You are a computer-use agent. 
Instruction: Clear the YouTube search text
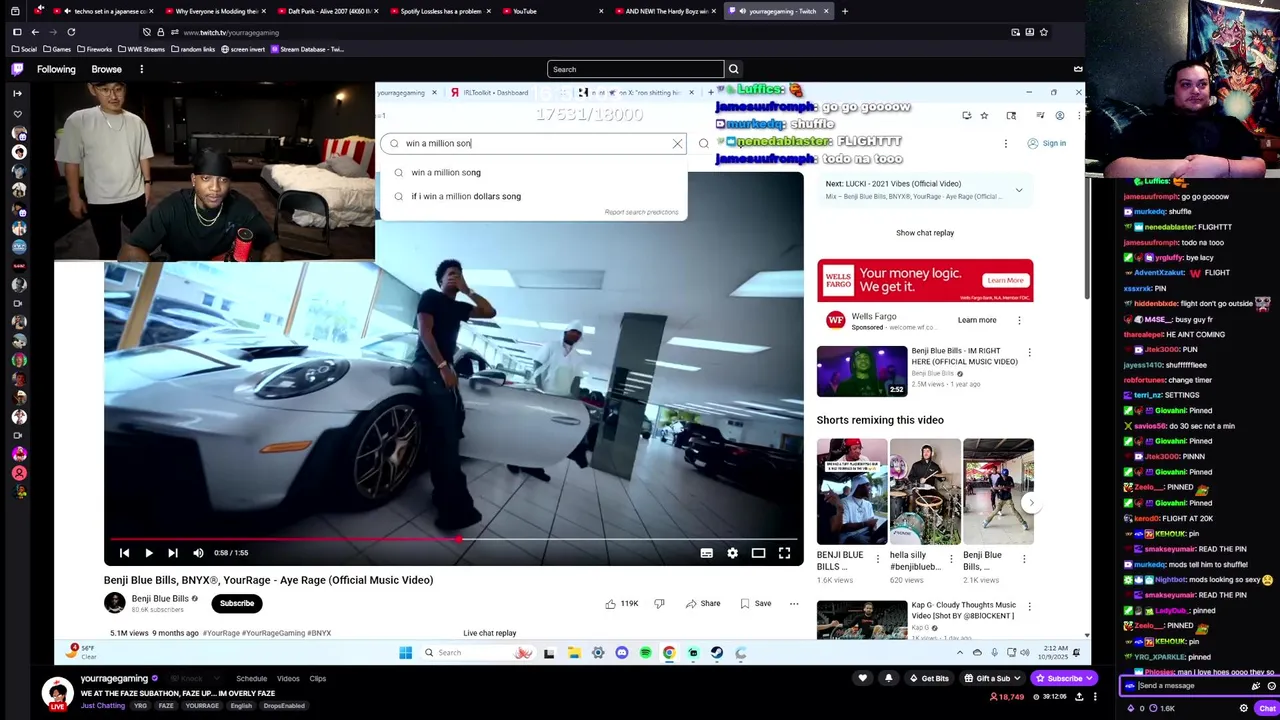pos(677,143)
